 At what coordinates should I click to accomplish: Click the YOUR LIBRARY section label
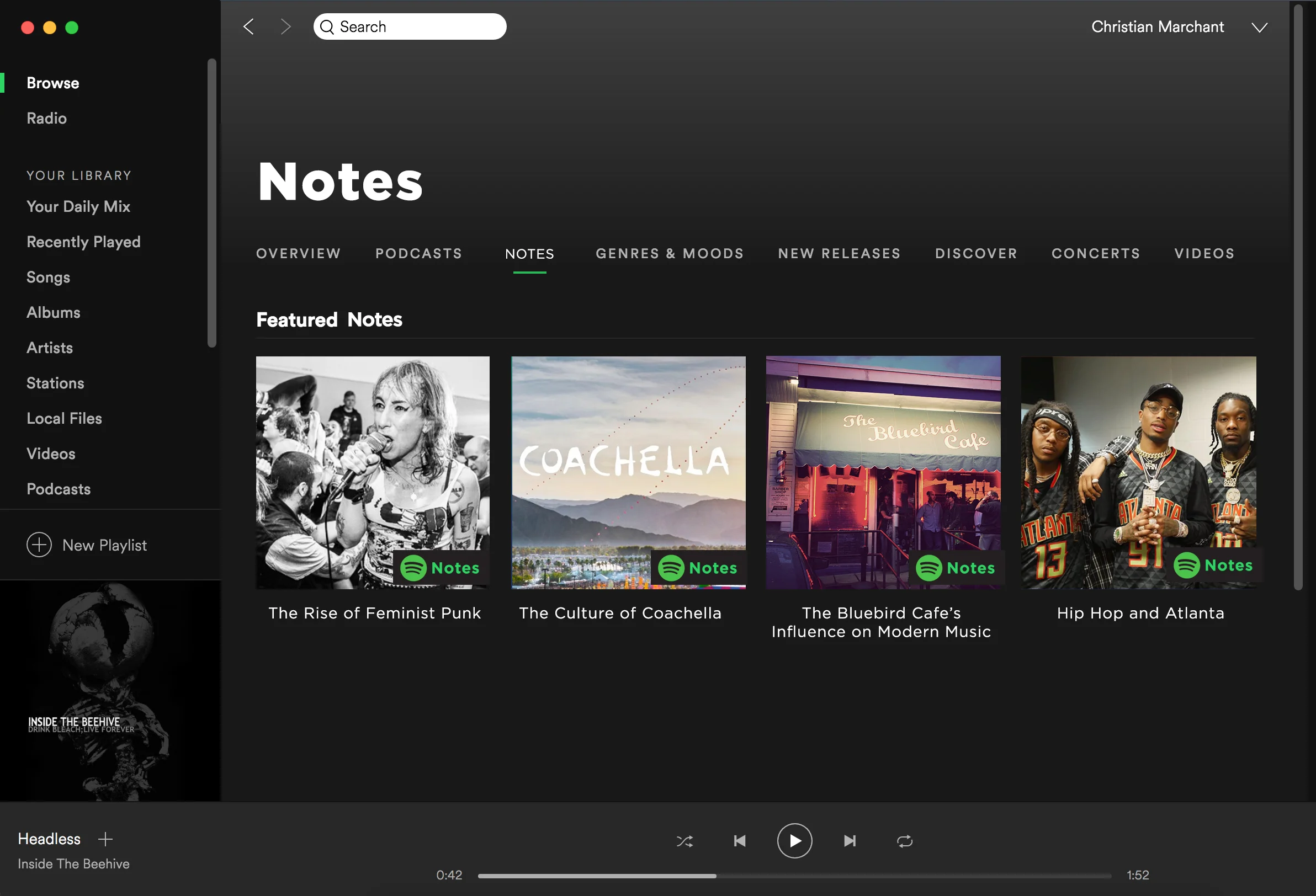pos(79,175)
